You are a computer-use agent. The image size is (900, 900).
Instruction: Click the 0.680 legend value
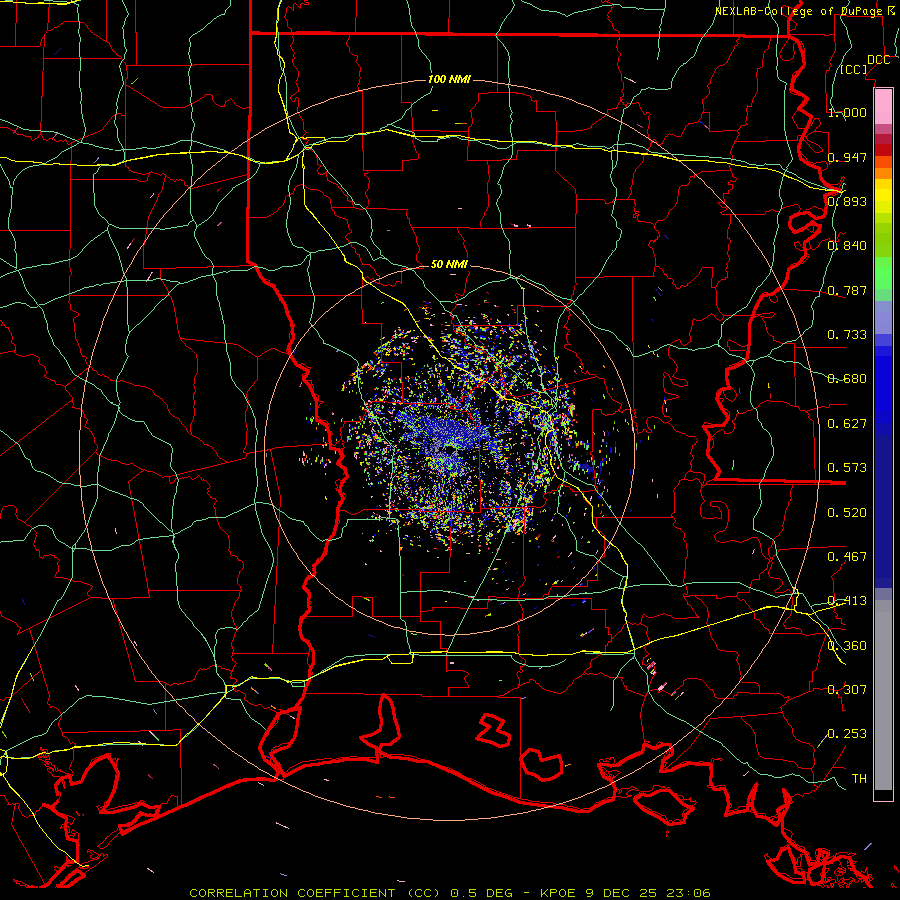[x=847, y=379]
